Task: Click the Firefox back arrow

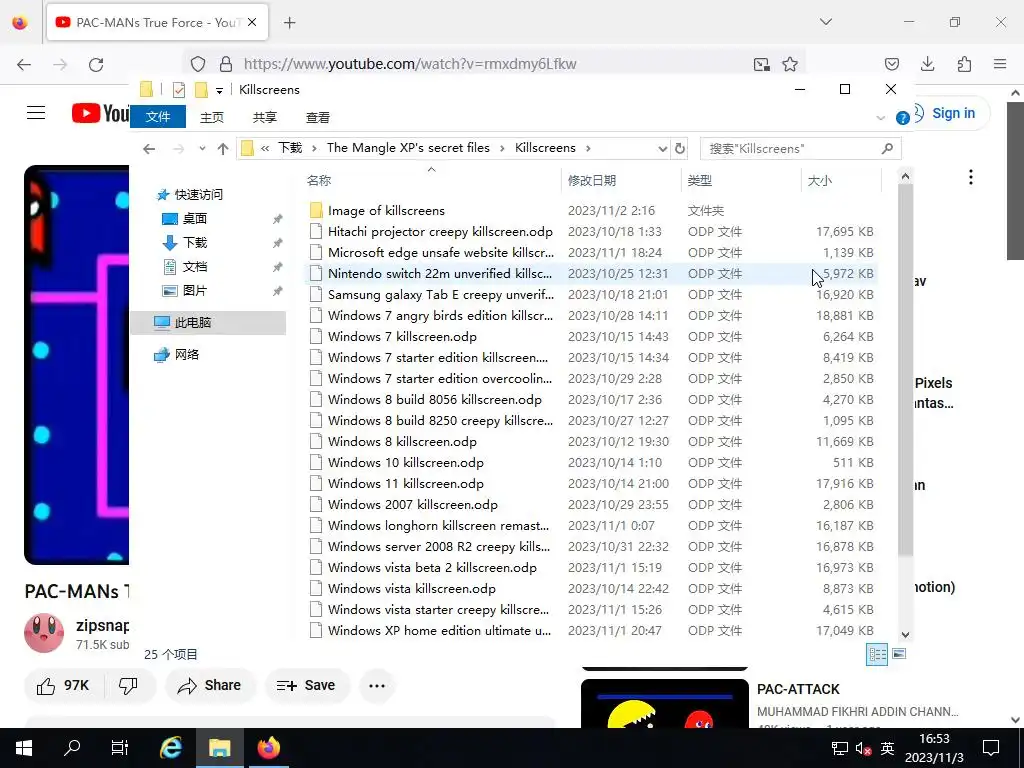Action: point(24,64)
